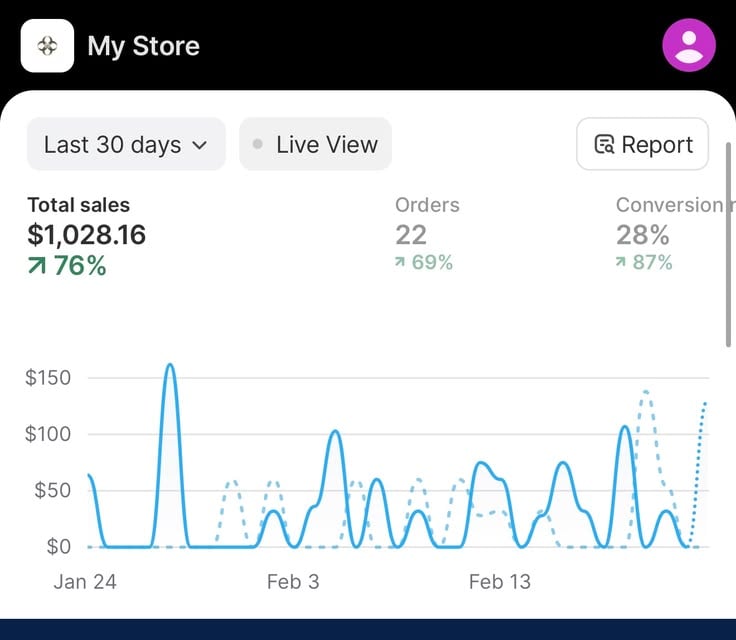Screen dimensions: 736x640
Task: Click the Live View status dot
Action: pyautogui.click(x=257, y=144)
